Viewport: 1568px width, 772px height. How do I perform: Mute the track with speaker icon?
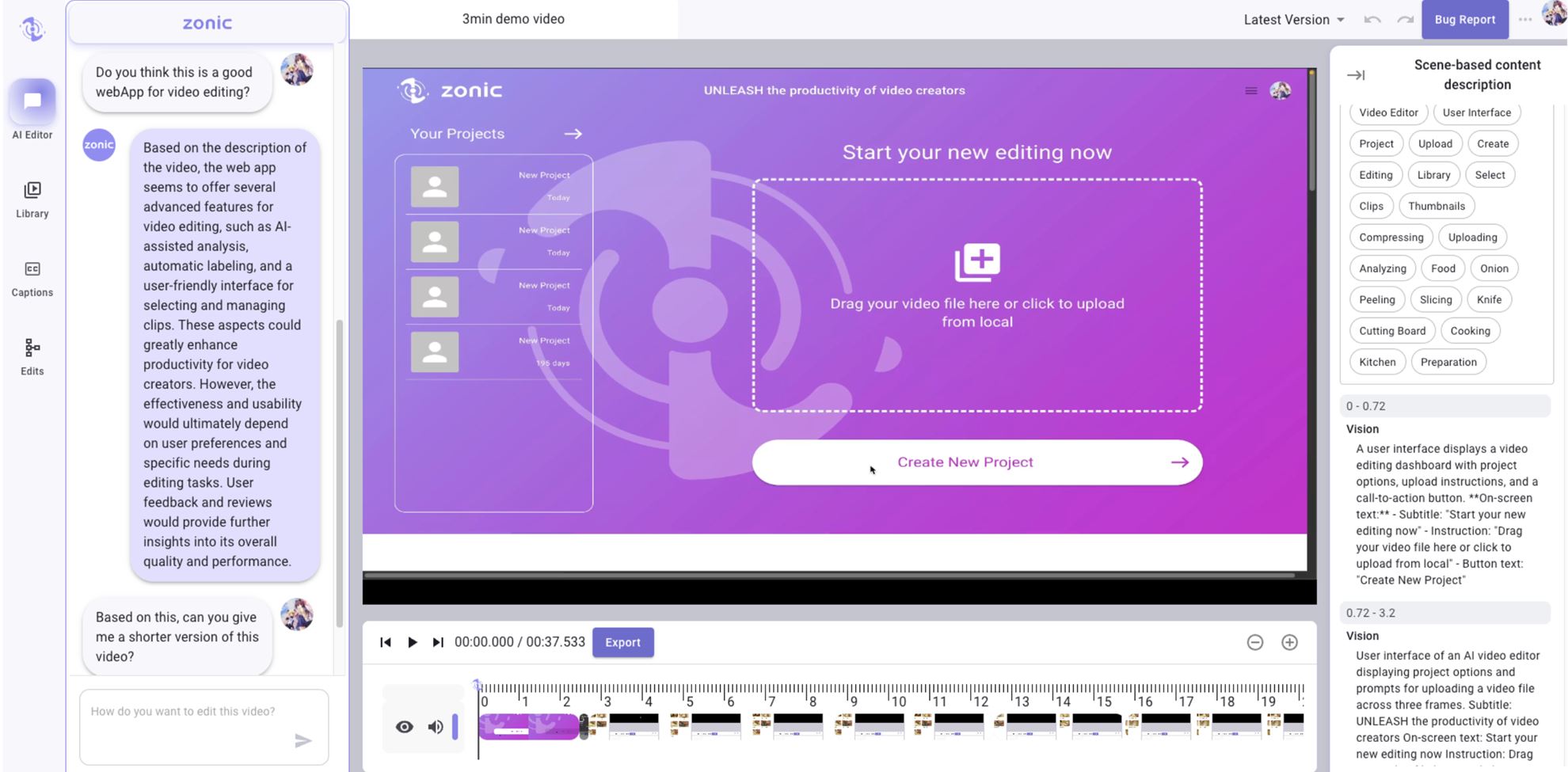click(x=436, y=727)
